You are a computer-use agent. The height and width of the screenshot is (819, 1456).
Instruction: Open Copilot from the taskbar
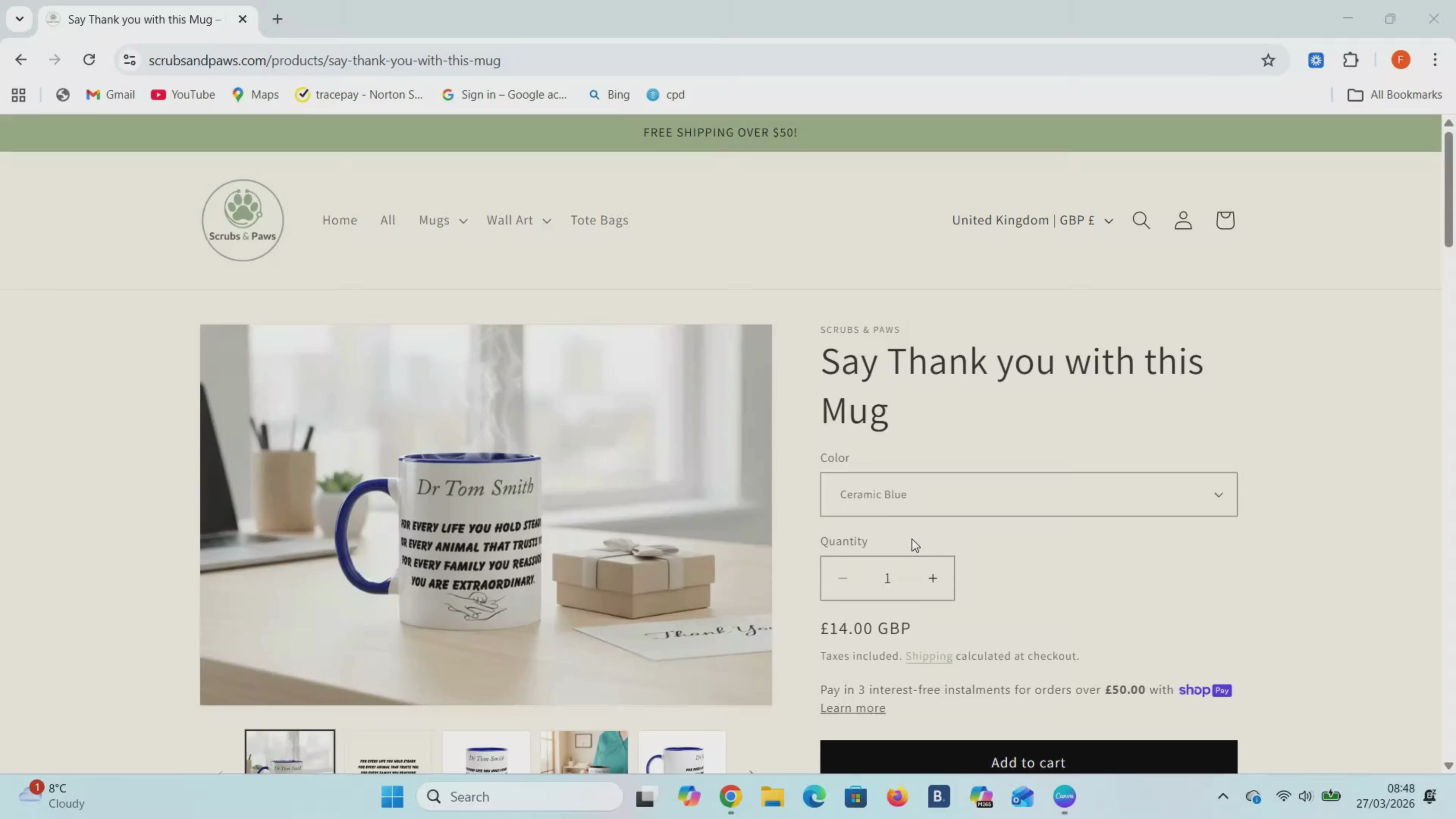click(689, 797)
